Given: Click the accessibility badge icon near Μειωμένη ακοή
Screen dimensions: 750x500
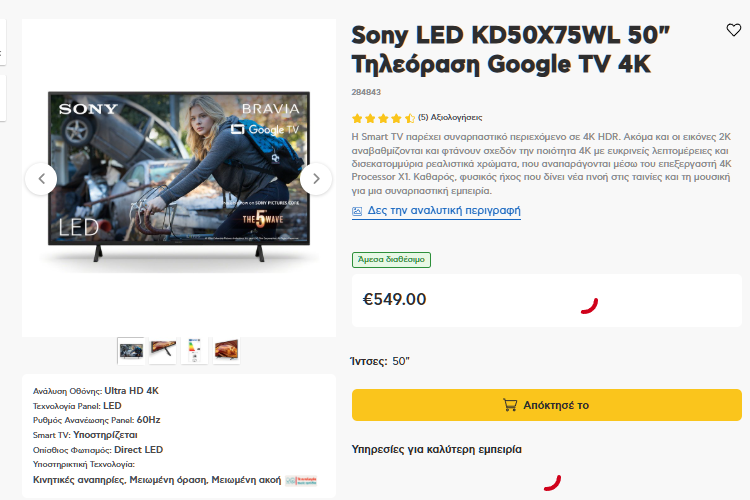Looking at the screenshot, I should [x=301, y=480].
